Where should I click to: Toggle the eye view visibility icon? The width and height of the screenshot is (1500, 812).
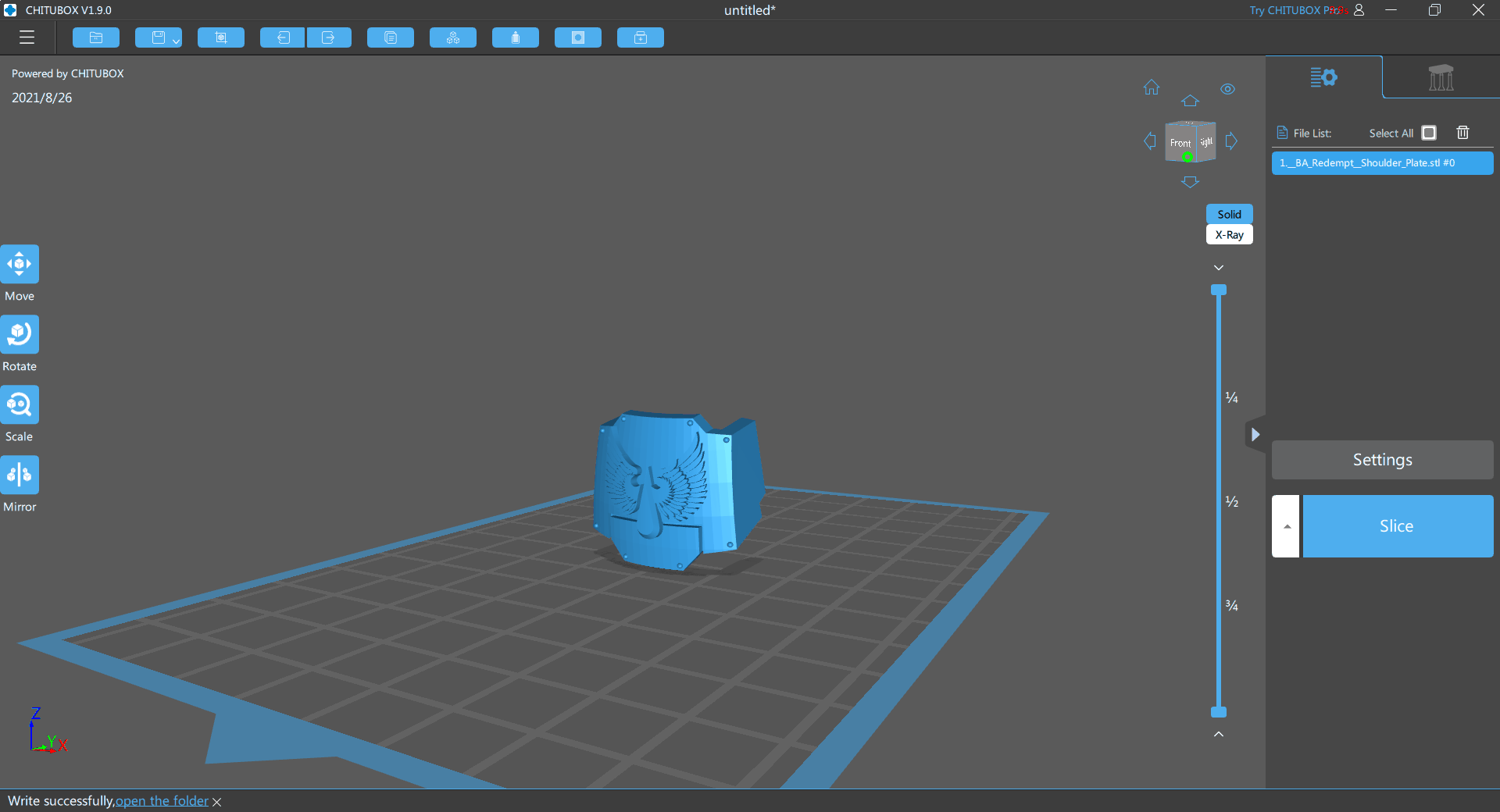pyautogui.click(x=1227, y=89)
